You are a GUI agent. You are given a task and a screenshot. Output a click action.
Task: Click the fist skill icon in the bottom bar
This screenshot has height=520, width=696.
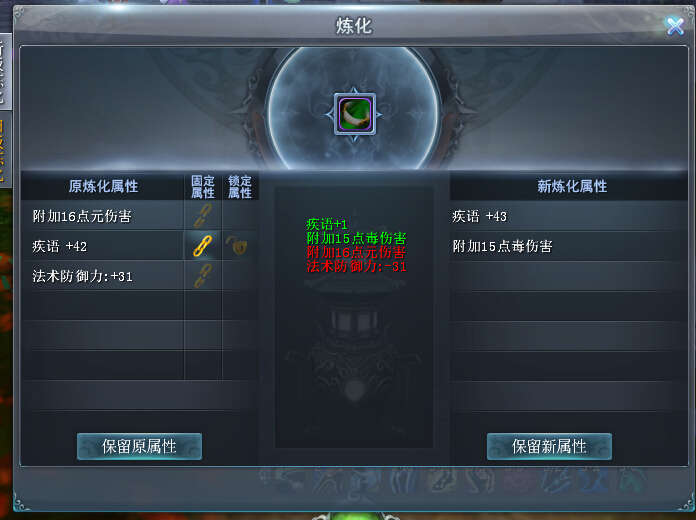479,480
